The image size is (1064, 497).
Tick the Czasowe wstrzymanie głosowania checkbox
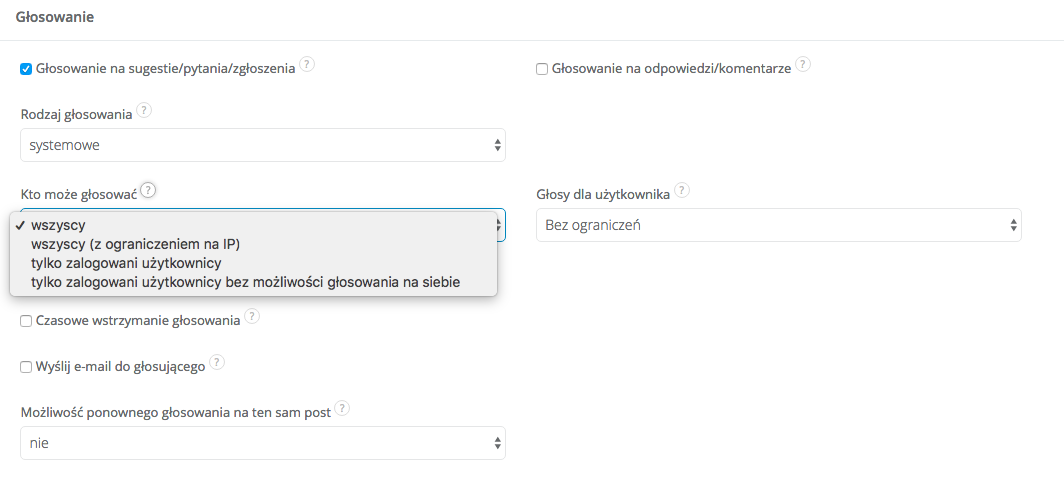click(26, 321)
